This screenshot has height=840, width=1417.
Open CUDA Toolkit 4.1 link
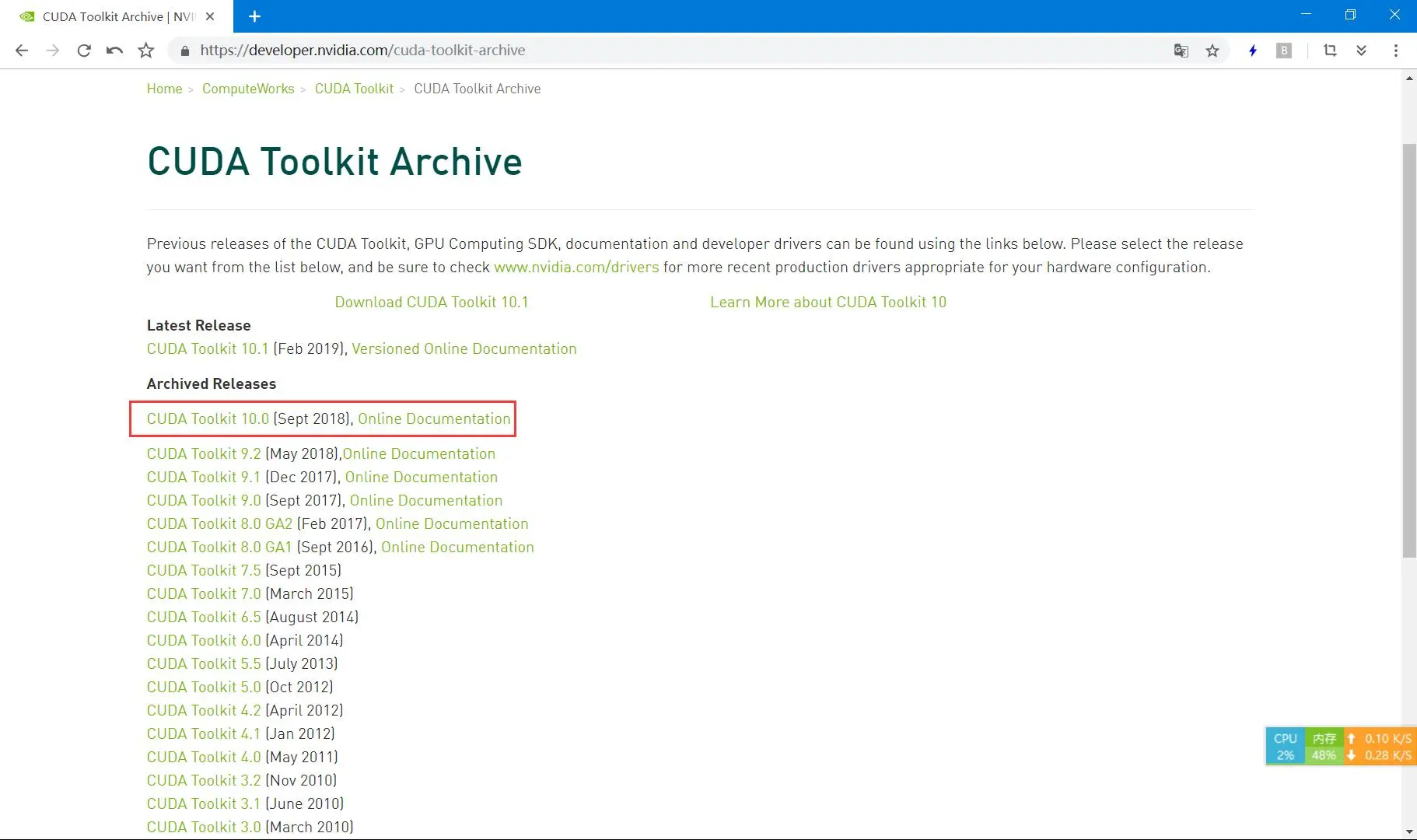pos(204,733)
